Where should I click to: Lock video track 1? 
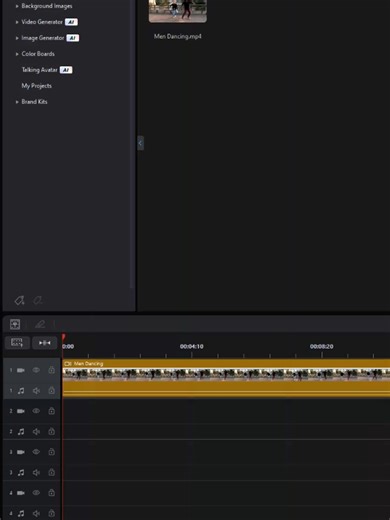pos(51,370)
